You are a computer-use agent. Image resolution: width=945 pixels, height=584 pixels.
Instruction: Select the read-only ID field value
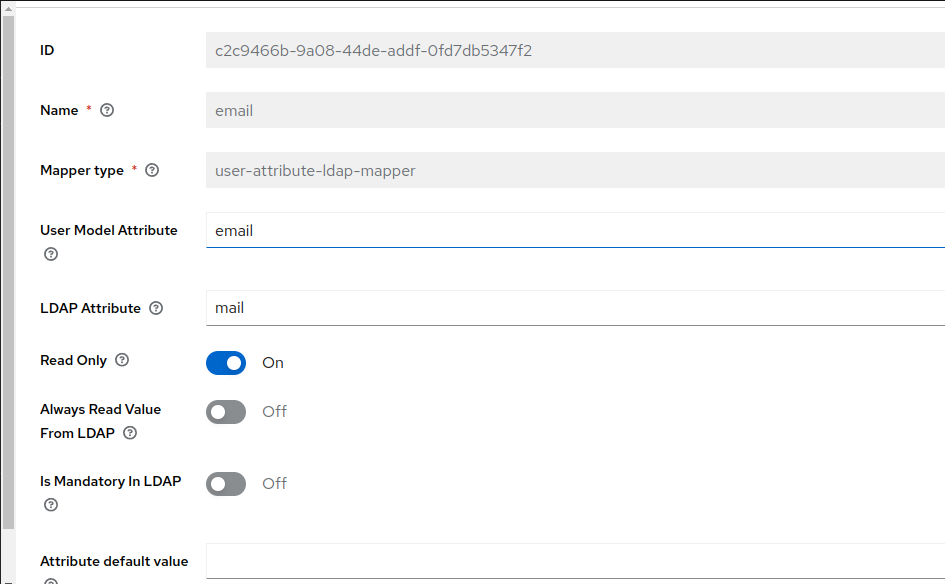(575, 50)
